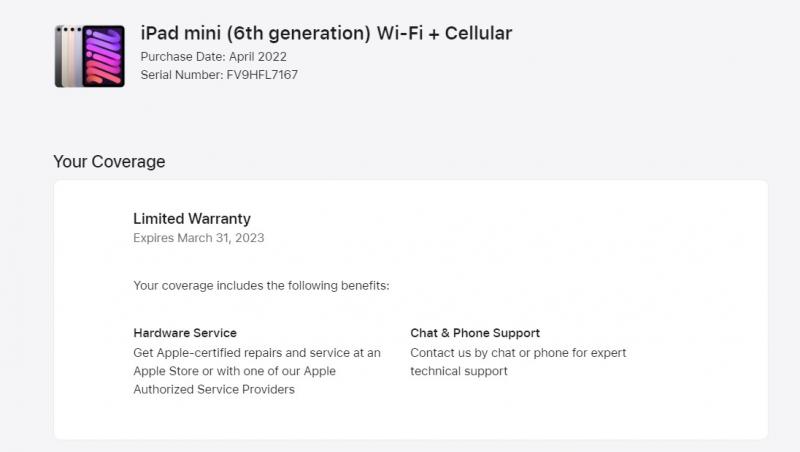Viewport: 800px width, 452px height.
Task: Select serial number FV9HFL7167 text
Action: point(262,75)
